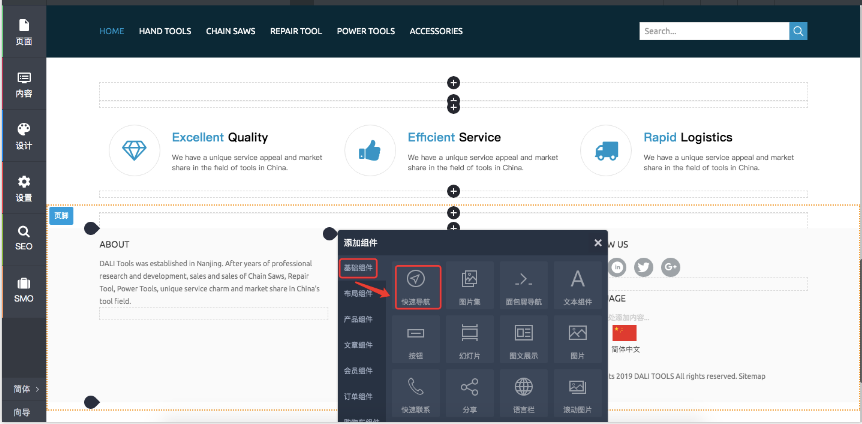Click the Twitter social icon in footer
The image size is (862, 424).
[x=643, y=267]
